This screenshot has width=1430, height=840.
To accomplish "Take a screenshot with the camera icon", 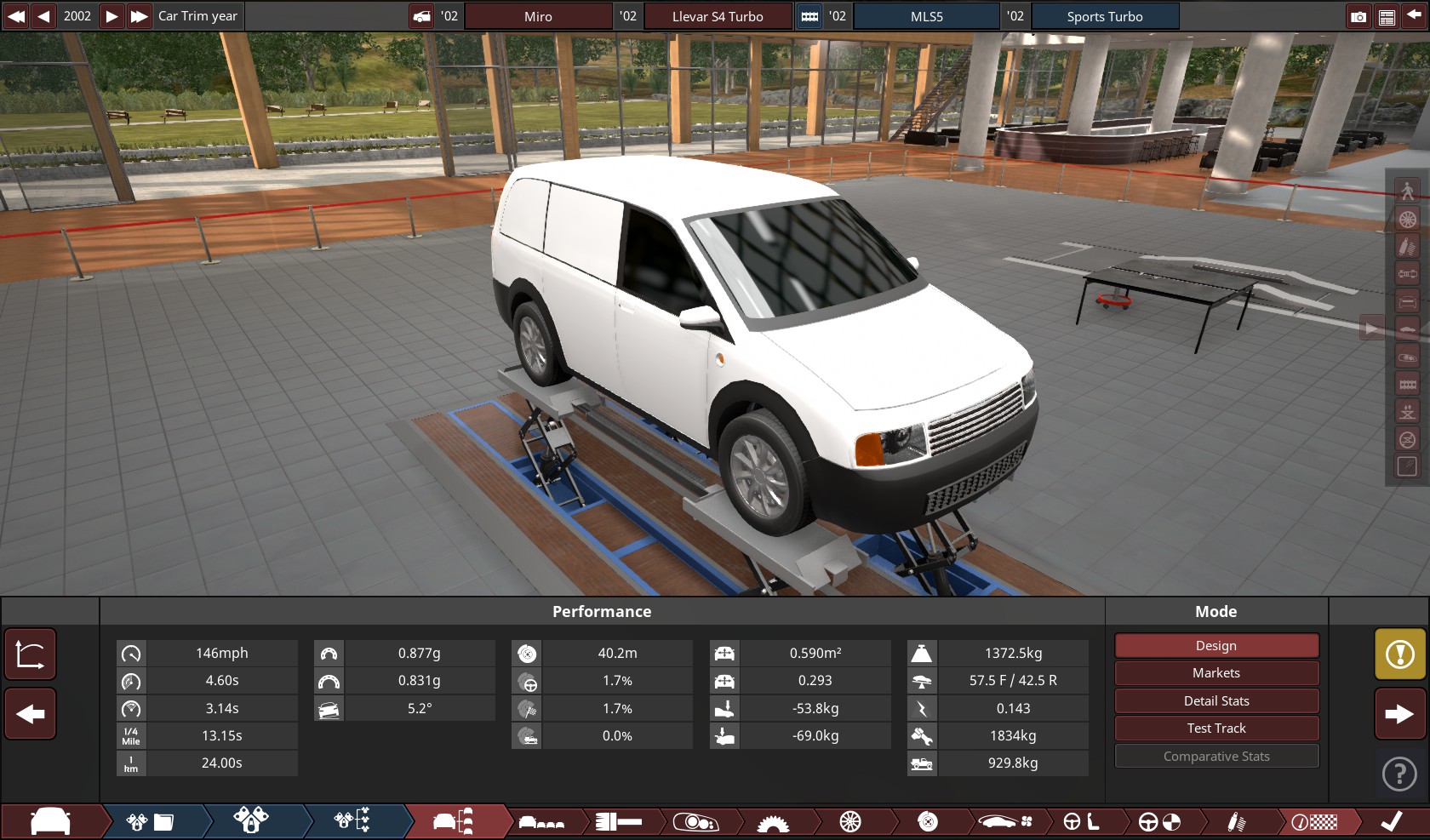I will coord(1358,16).
